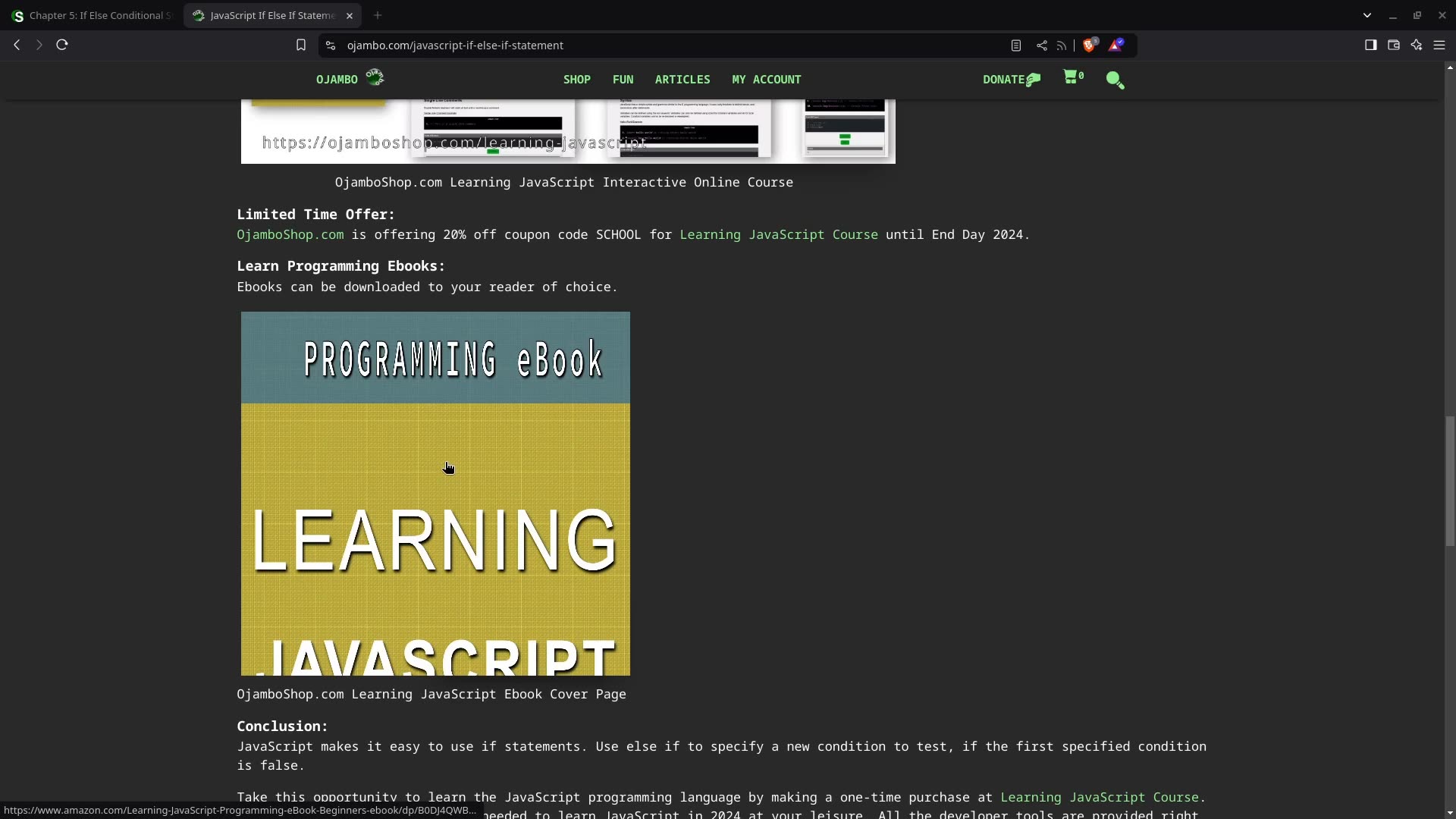Open the shopping cart
Screen dimensions: 1456x819
tap(1073, 77)
